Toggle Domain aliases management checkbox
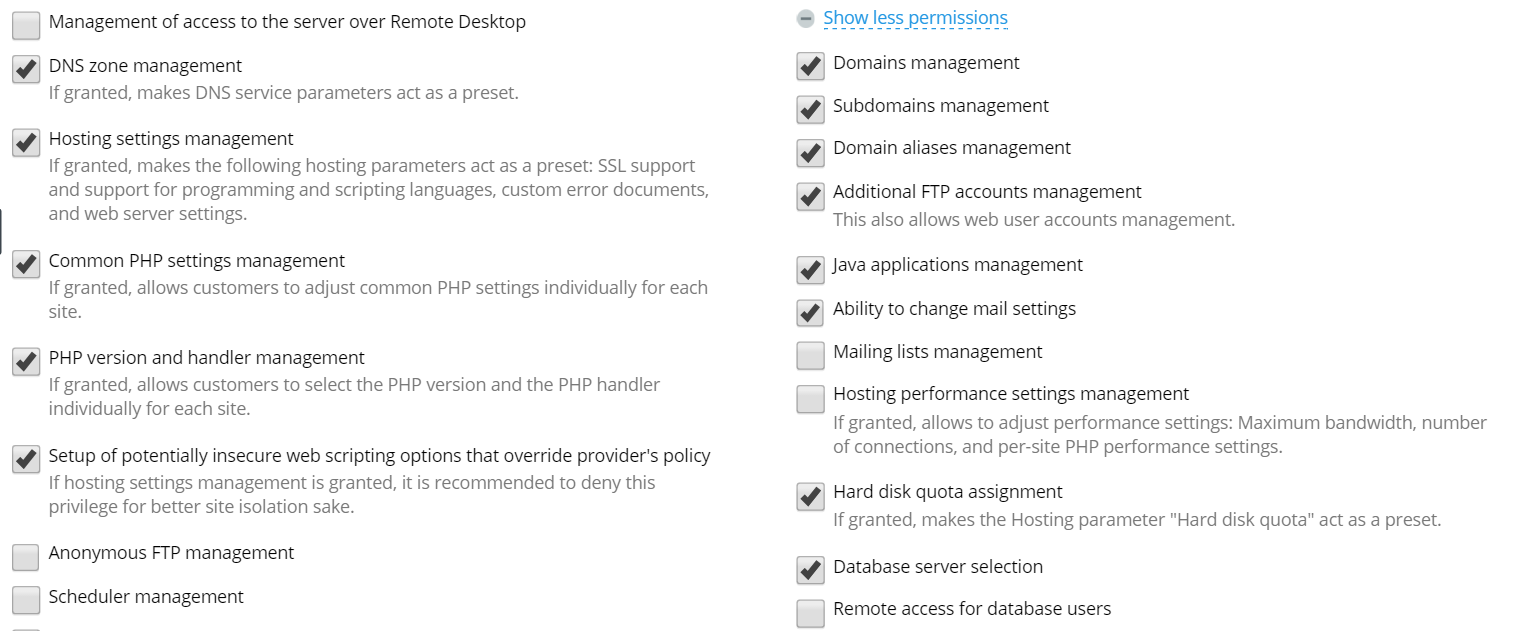The image size is (1517, 631). pyautogui.click(x=810, y=152)
